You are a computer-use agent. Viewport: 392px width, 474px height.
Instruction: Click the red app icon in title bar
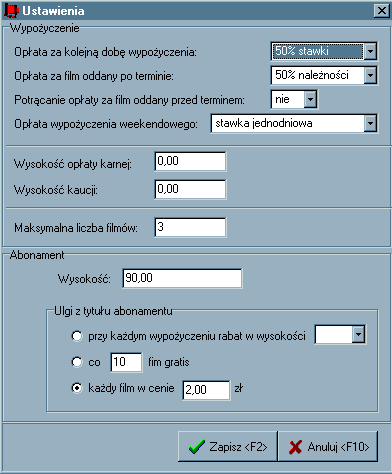[11, 10]
